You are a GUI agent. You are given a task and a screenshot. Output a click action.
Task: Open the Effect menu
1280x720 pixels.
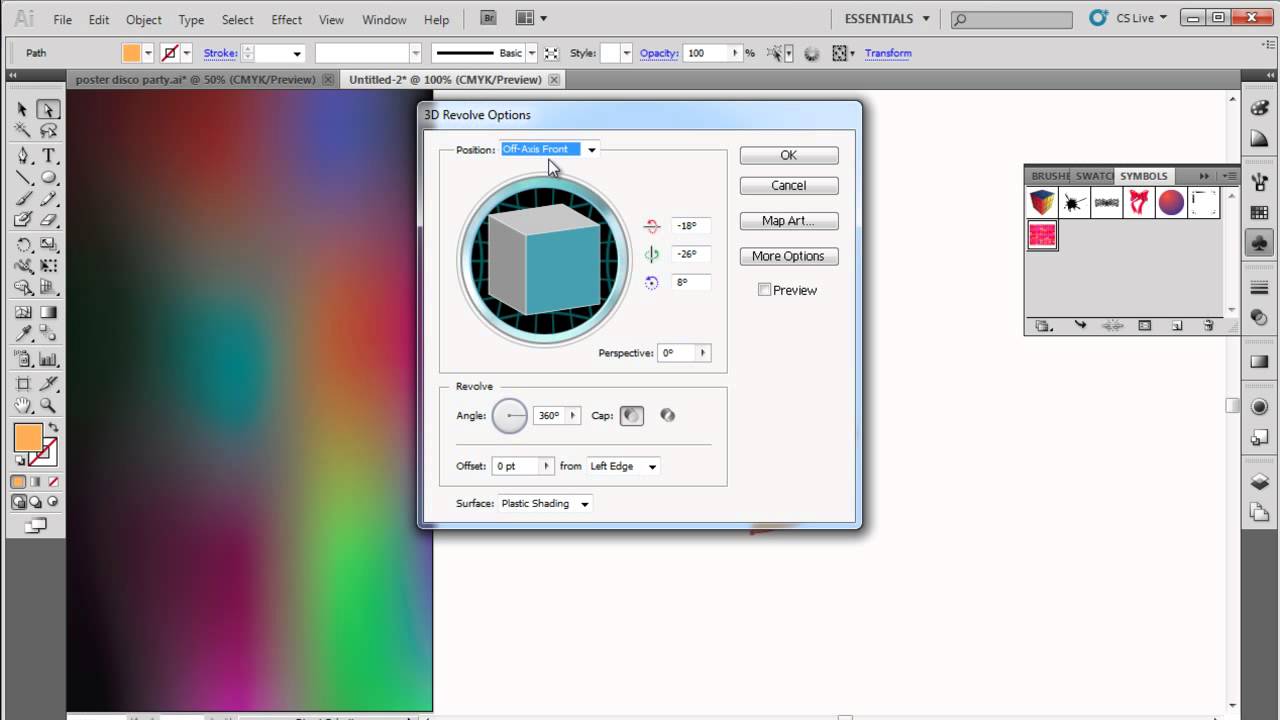tap(286, 20)
